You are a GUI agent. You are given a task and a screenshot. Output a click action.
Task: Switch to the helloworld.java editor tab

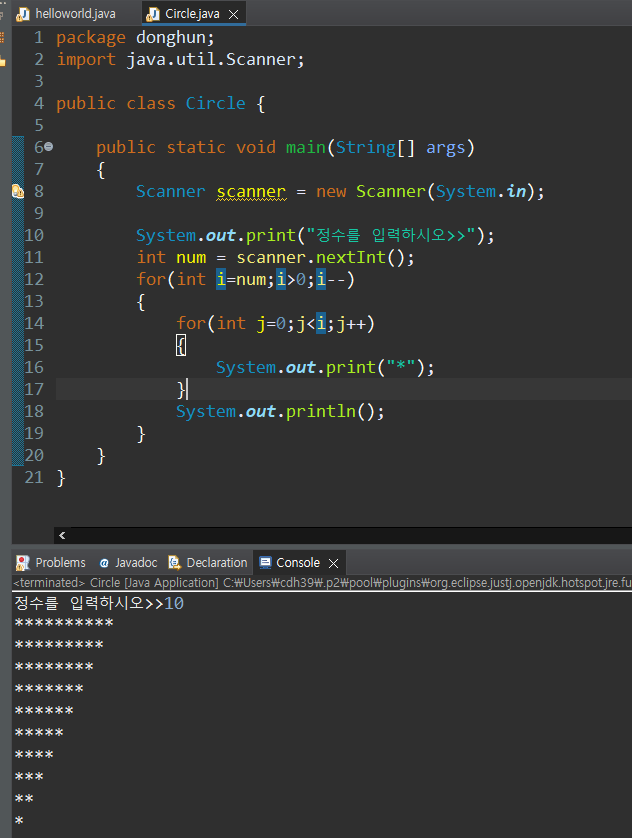[x=66, y=13]
